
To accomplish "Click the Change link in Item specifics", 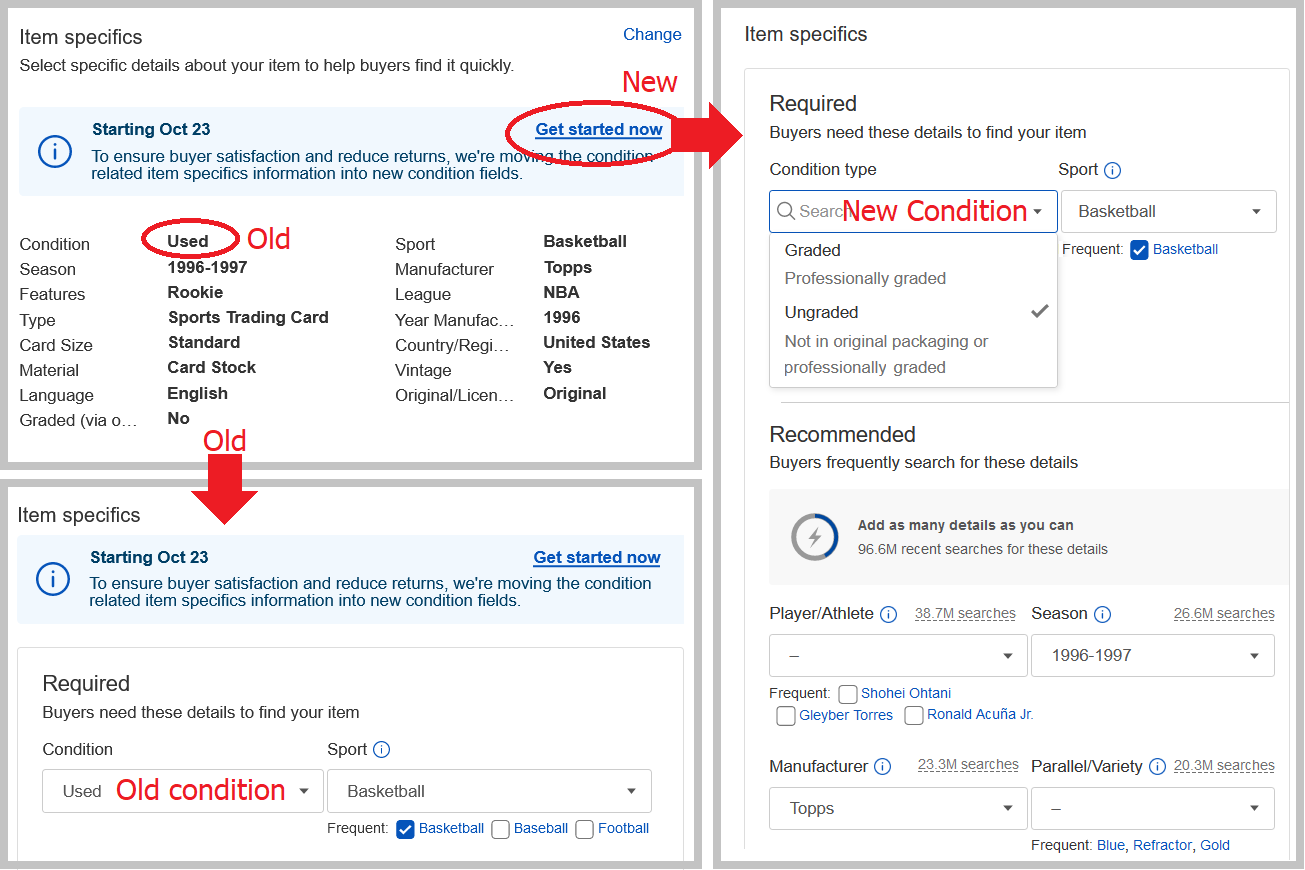I will coord(652,35).
